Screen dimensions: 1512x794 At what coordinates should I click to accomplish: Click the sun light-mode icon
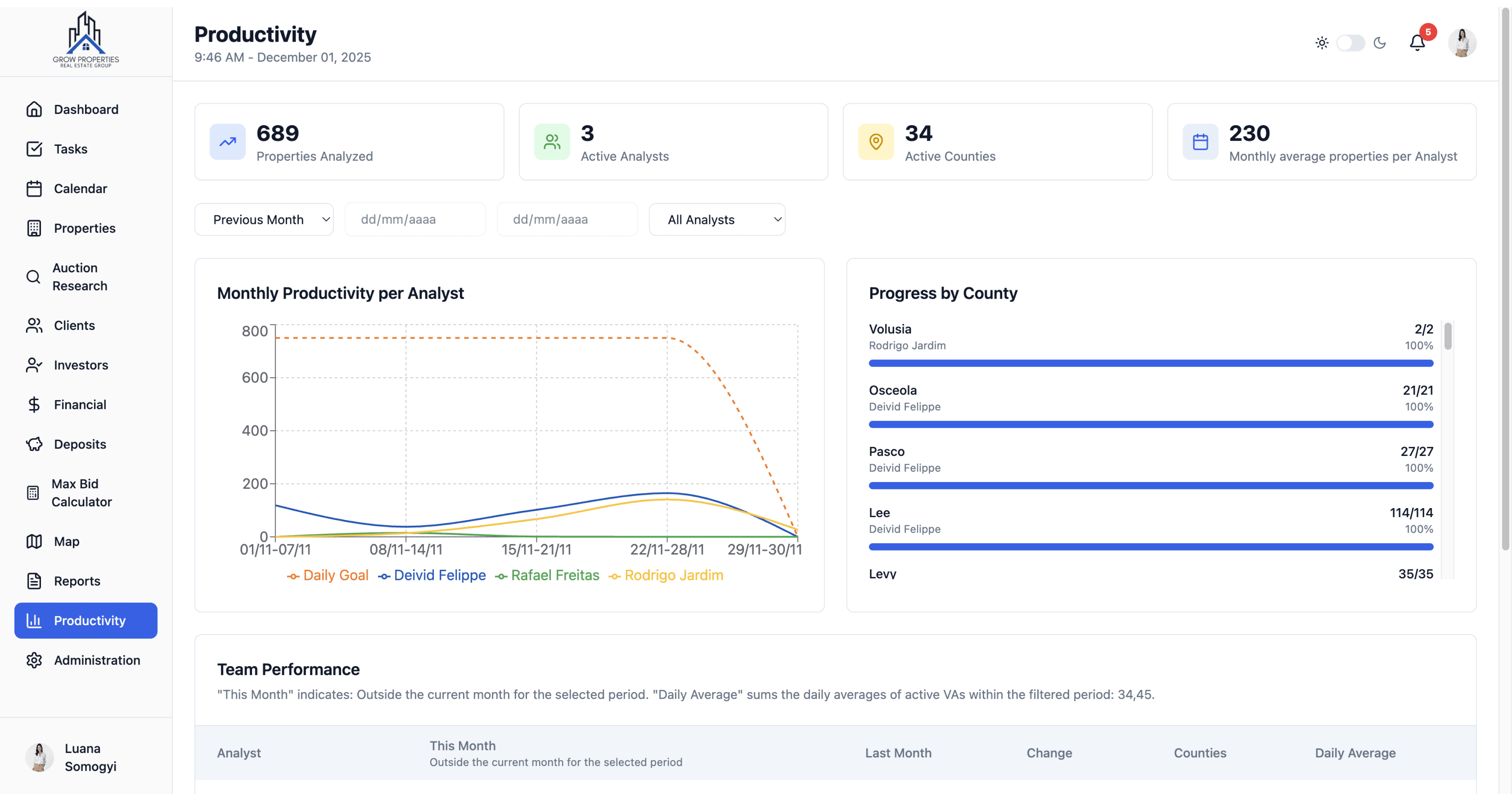[1322, 43]
